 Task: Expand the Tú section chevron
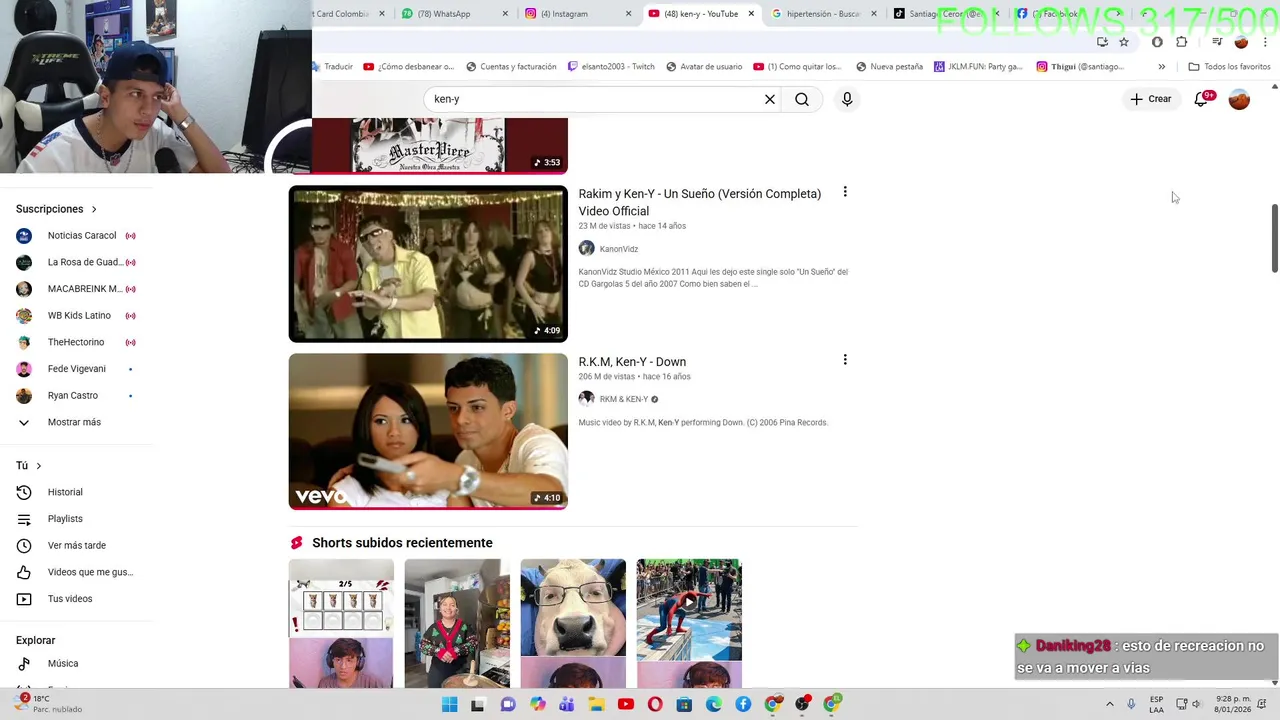click(39, 466)
